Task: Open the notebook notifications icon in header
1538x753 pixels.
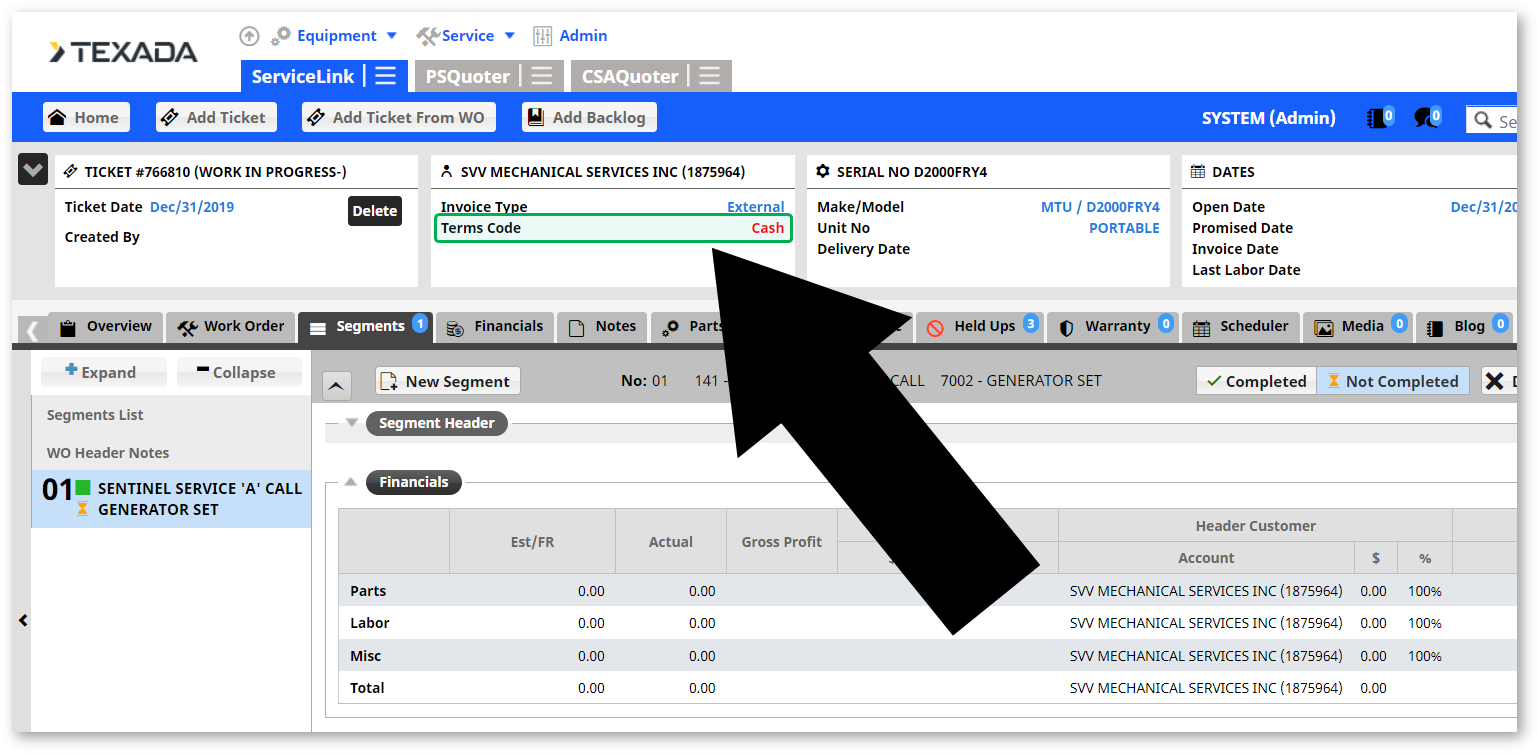Action: 1379,118
